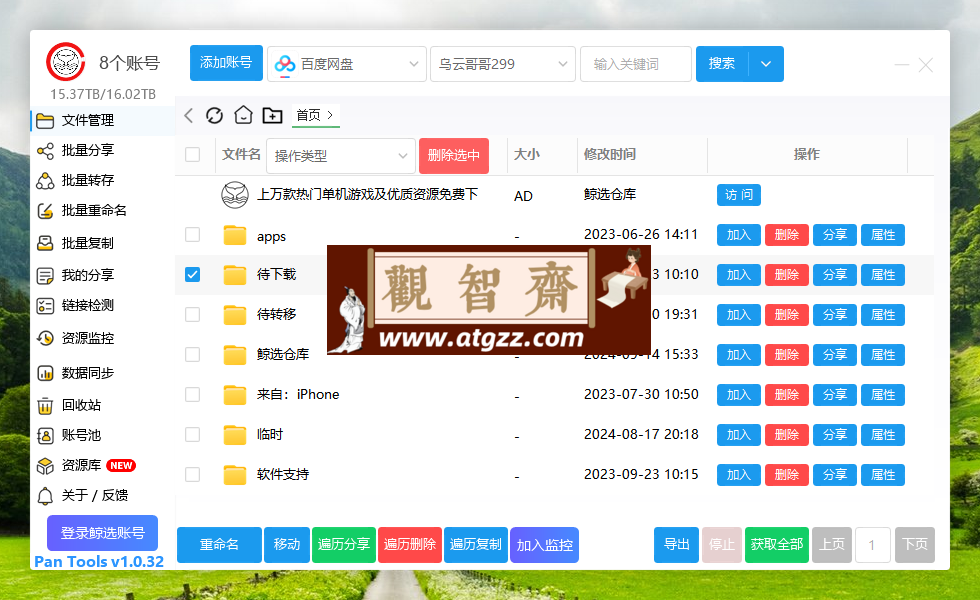Click the 批量重命名 edit icon
The image size is (980, 600).
45,211
